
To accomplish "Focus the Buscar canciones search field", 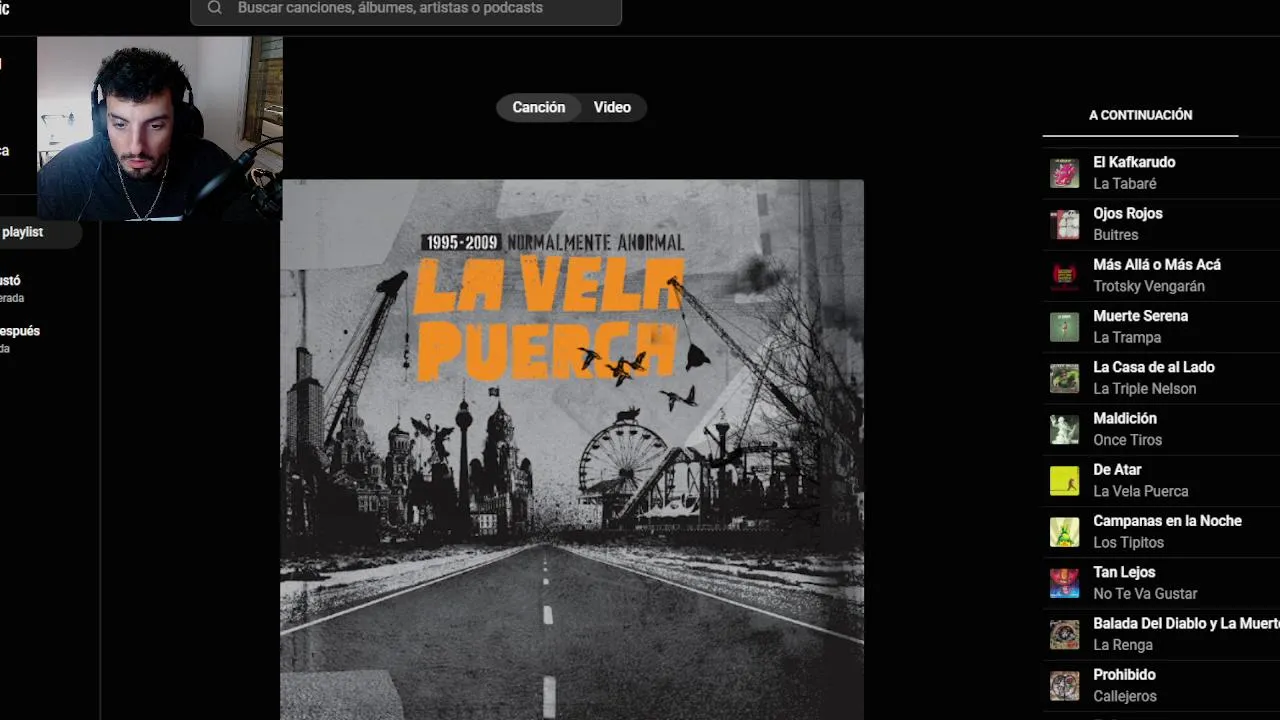I will tap(406, 10).
